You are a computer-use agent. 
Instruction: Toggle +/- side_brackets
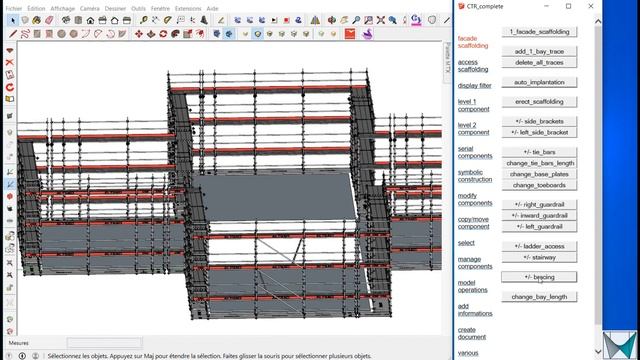(539, 121)
